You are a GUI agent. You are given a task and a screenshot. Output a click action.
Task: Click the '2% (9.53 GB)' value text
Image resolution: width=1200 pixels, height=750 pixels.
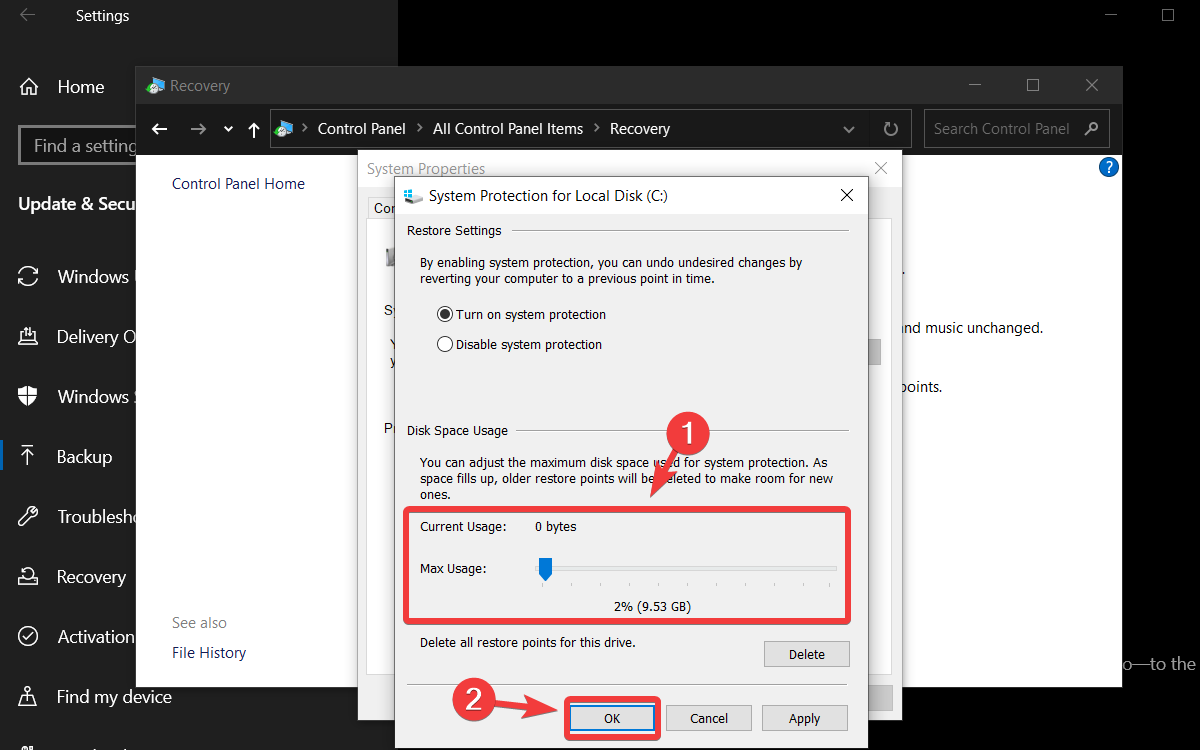652,607
